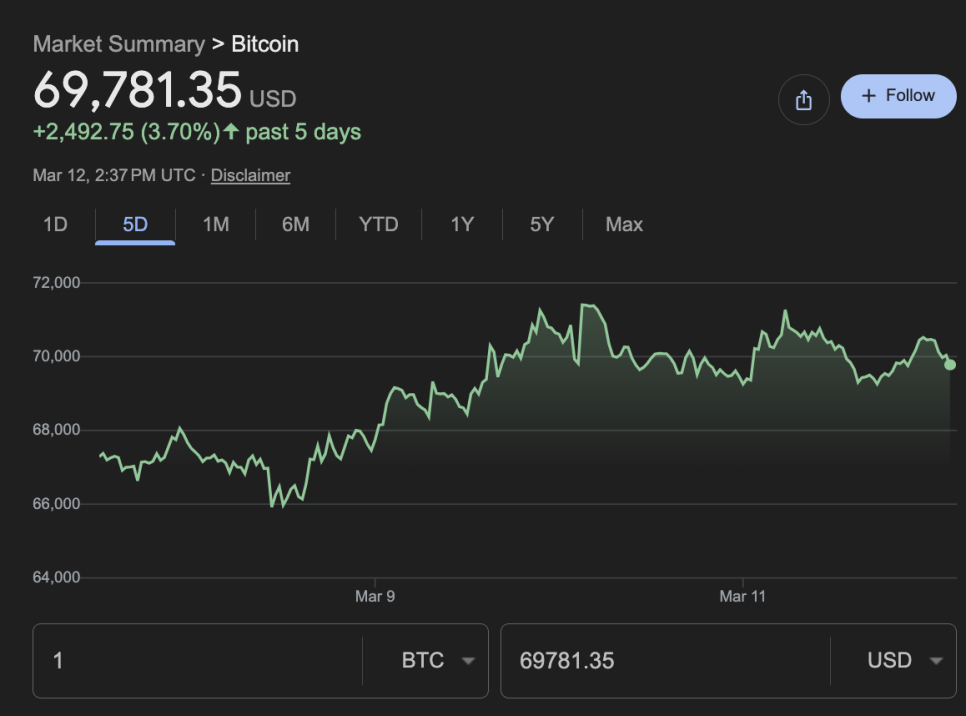
Task: View the 5Y chart range
Action: coord(542,225)
